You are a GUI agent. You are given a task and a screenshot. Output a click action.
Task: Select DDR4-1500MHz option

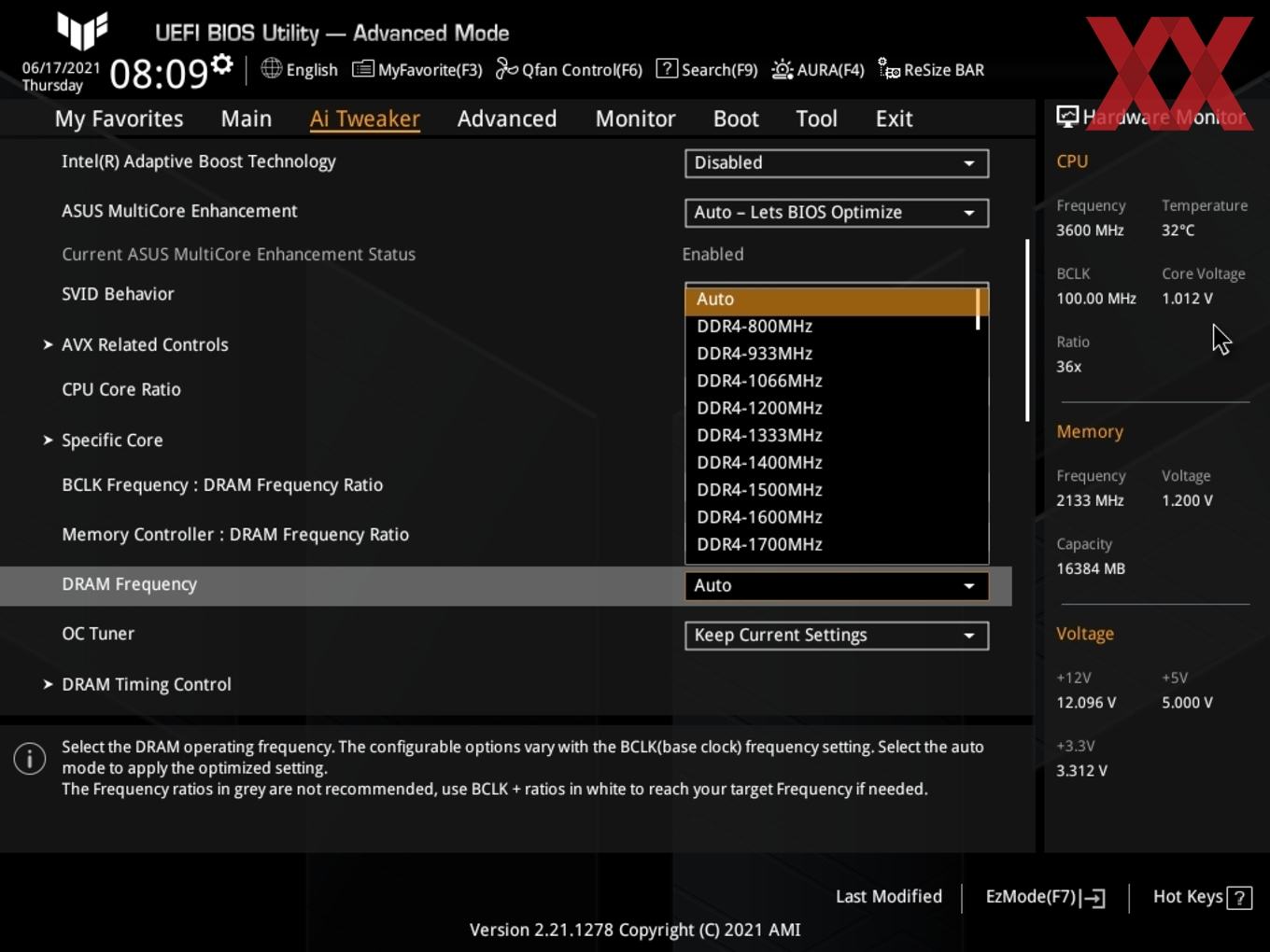[831, 489]
